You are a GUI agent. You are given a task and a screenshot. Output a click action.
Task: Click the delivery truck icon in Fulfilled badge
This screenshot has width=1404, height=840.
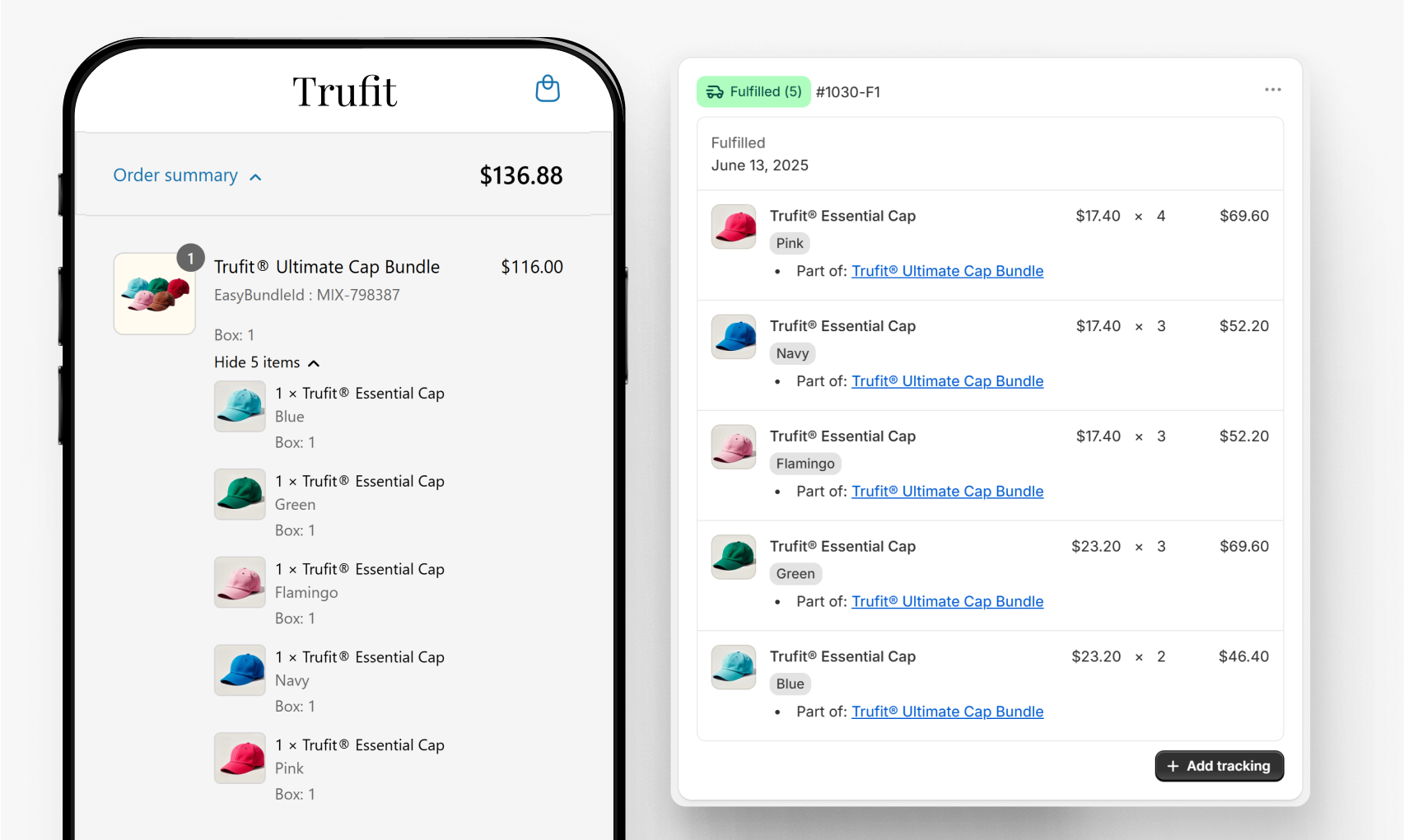(715, 92)
